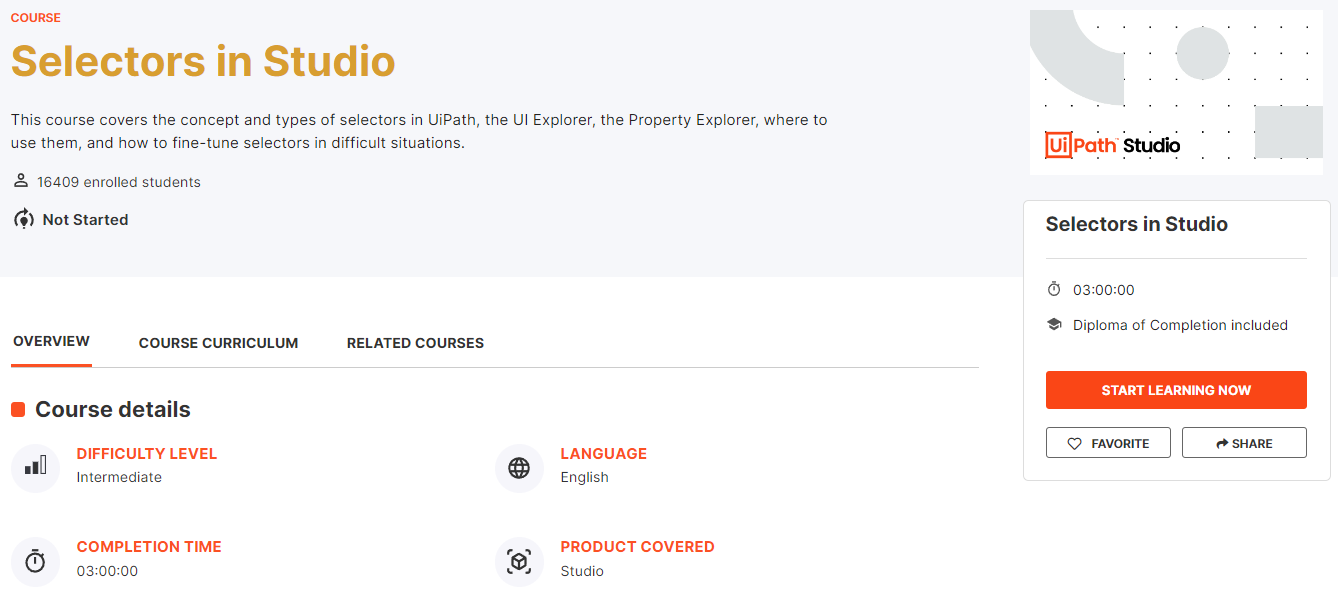Click the product covered cube icon
This screenshot has width=1338, height=599.
(x=519, y=561)
